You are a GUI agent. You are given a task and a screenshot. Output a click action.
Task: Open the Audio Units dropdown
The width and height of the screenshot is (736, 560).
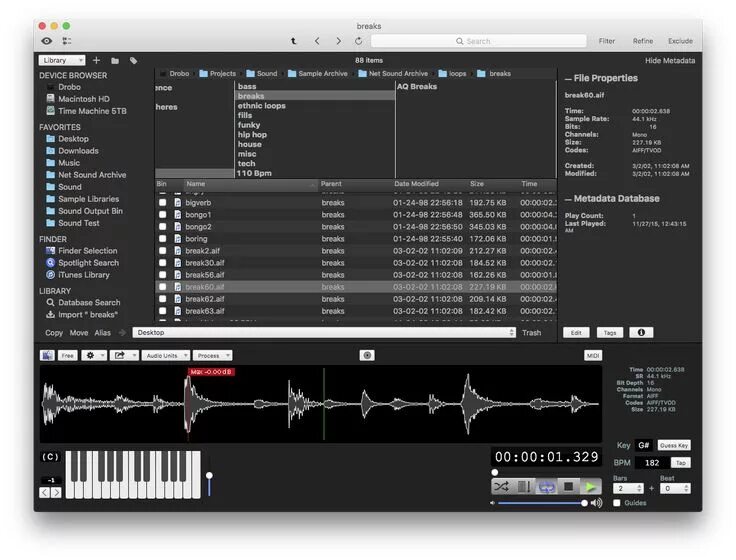pos(166,356)
